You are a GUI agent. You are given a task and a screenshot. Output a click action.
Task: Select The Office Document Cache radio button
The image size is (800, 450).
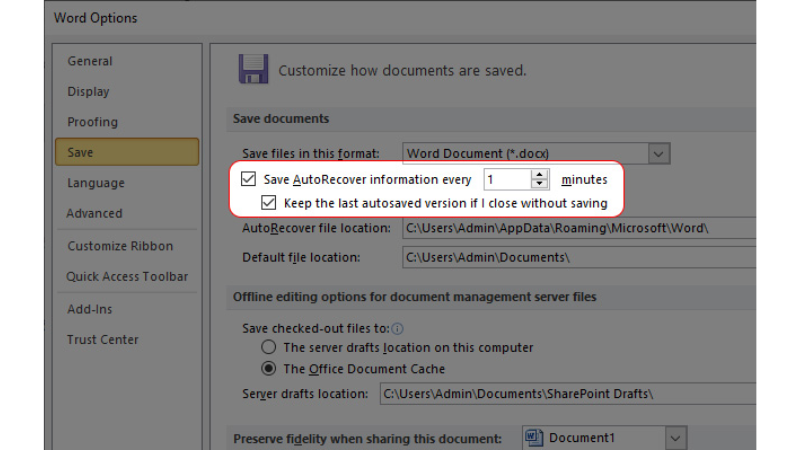[x=268, y=368]
